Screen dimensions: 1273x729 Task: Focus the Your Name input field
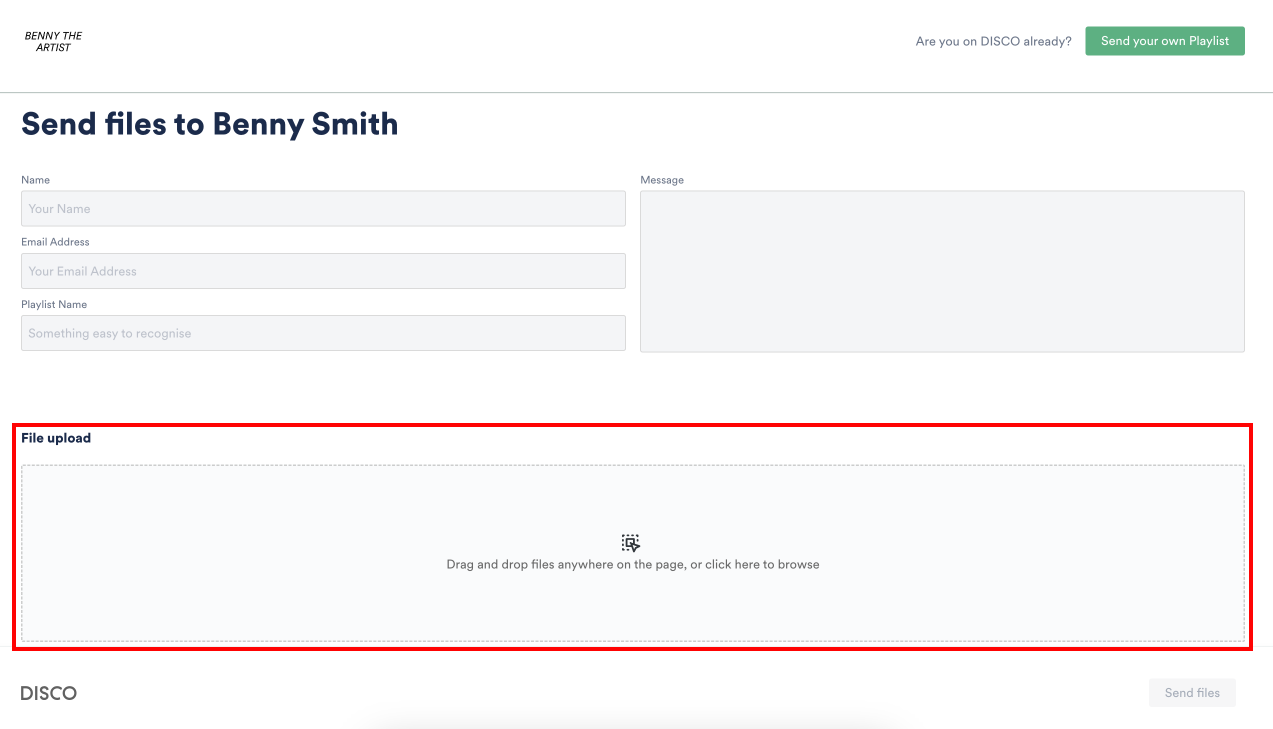tap(323, 209)
